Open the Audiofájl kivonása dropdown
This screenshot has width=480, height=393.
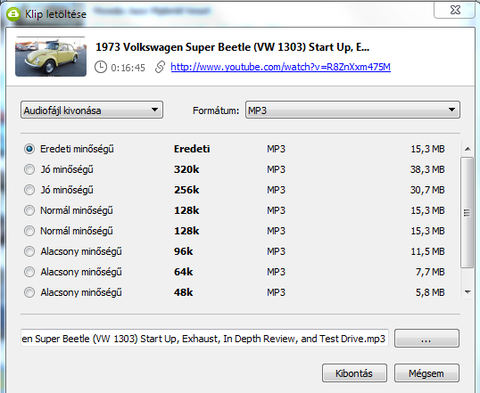tap(92, 110)
